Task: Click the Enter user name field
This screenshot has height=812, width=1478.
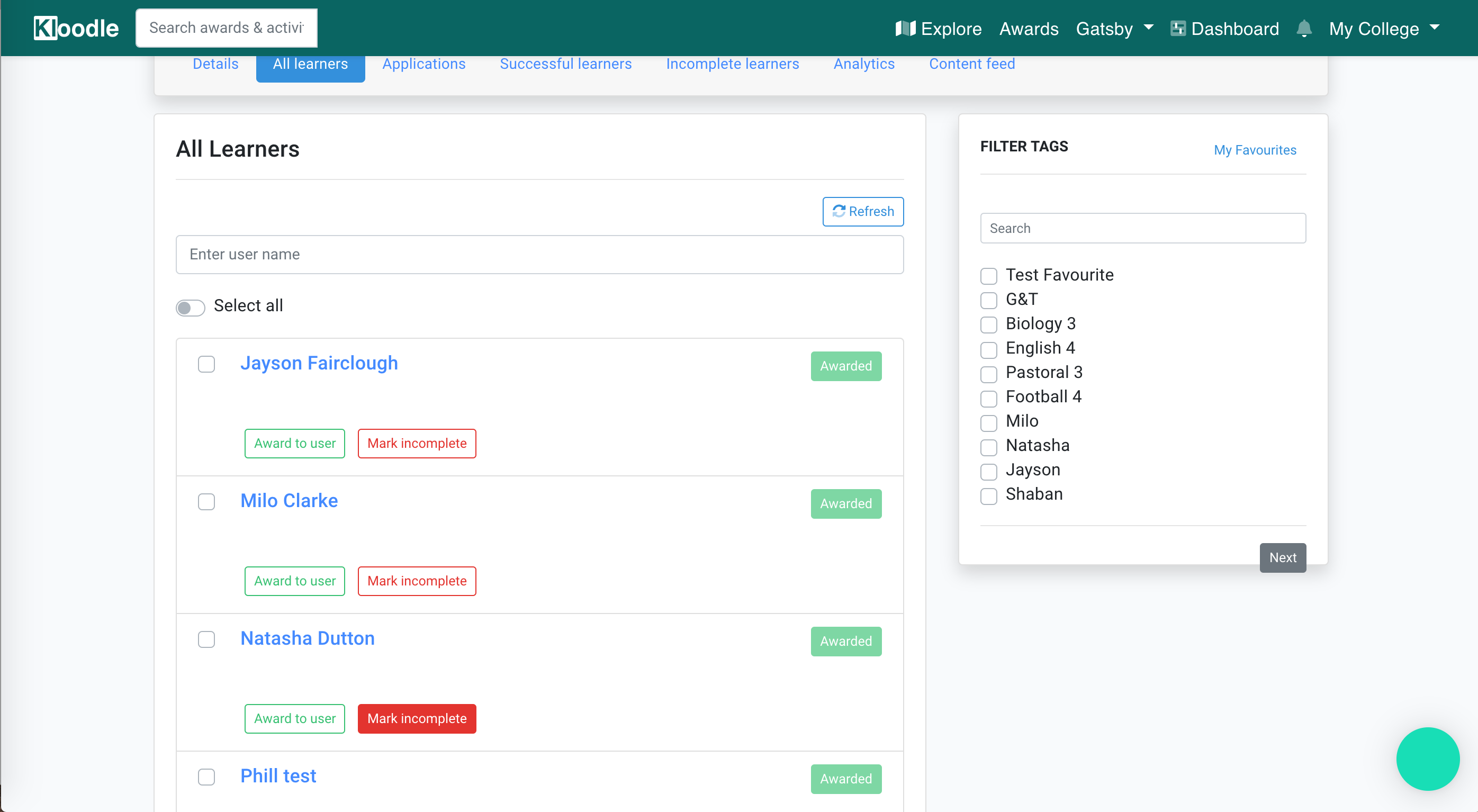Action: pos(539,254)
